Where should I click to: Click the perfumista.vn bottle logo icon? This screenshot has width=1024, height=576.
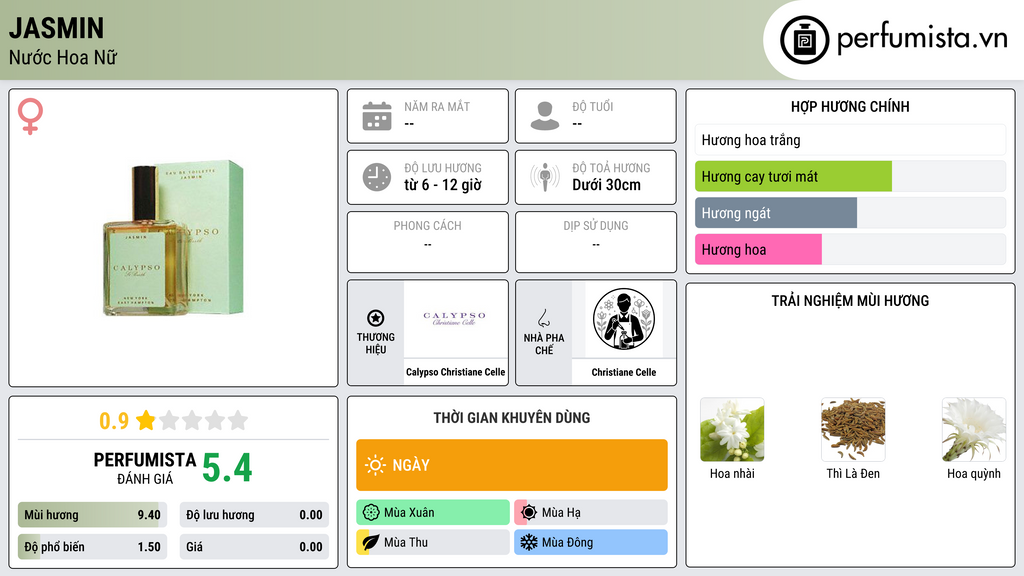[x=805, y=40]
